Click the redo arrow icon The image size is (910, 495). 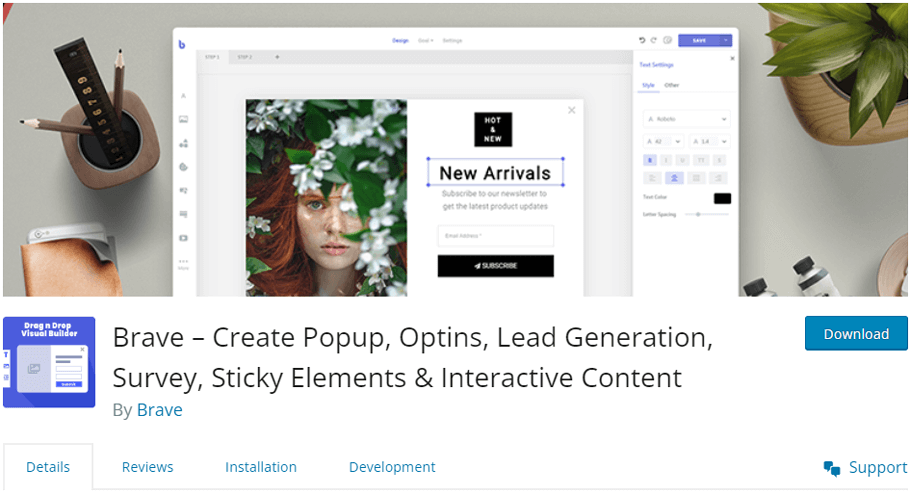[654, 41]
